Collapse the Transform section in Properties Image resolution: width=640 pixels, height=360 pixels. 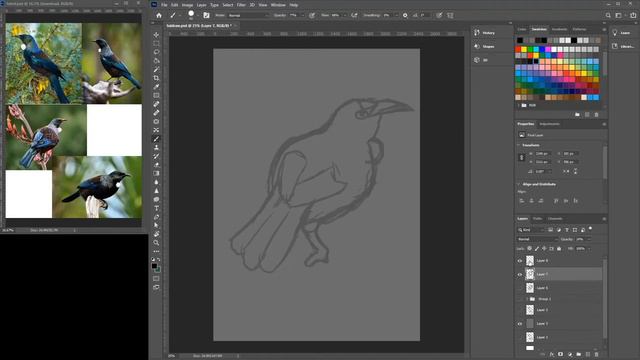click(x=519, y=145)
